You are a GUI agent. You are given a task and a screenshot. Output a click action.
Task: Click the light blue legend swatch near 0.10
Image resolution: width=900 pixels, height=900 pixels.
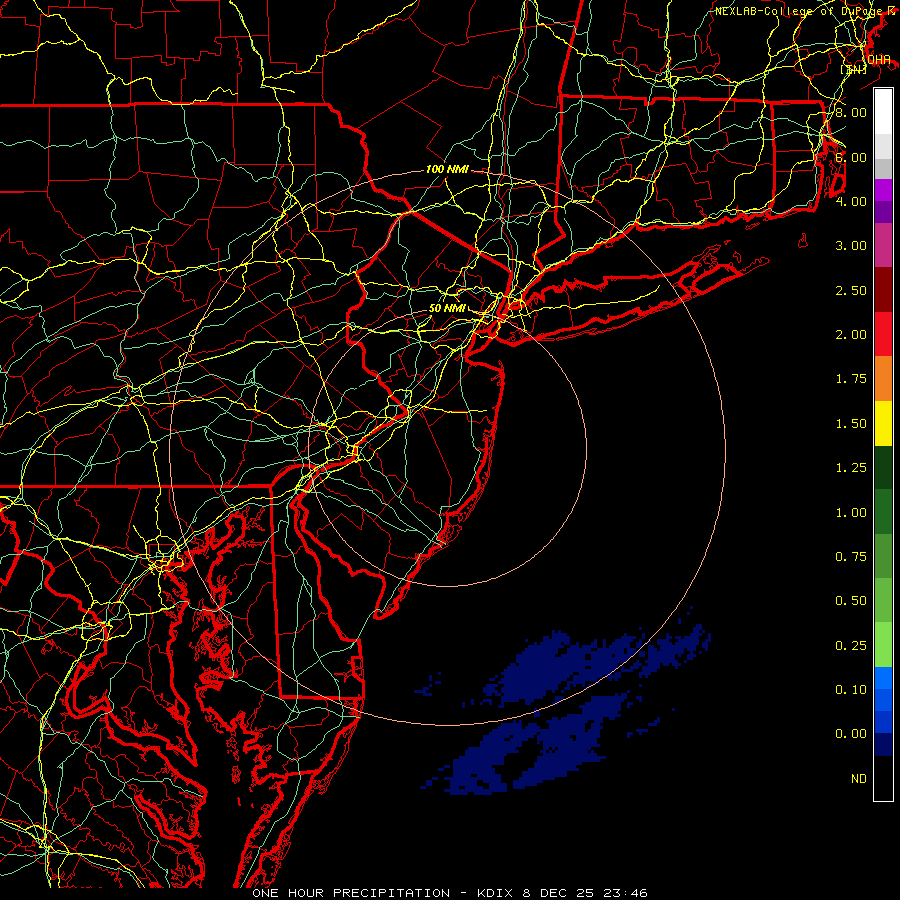click(883, 678)
